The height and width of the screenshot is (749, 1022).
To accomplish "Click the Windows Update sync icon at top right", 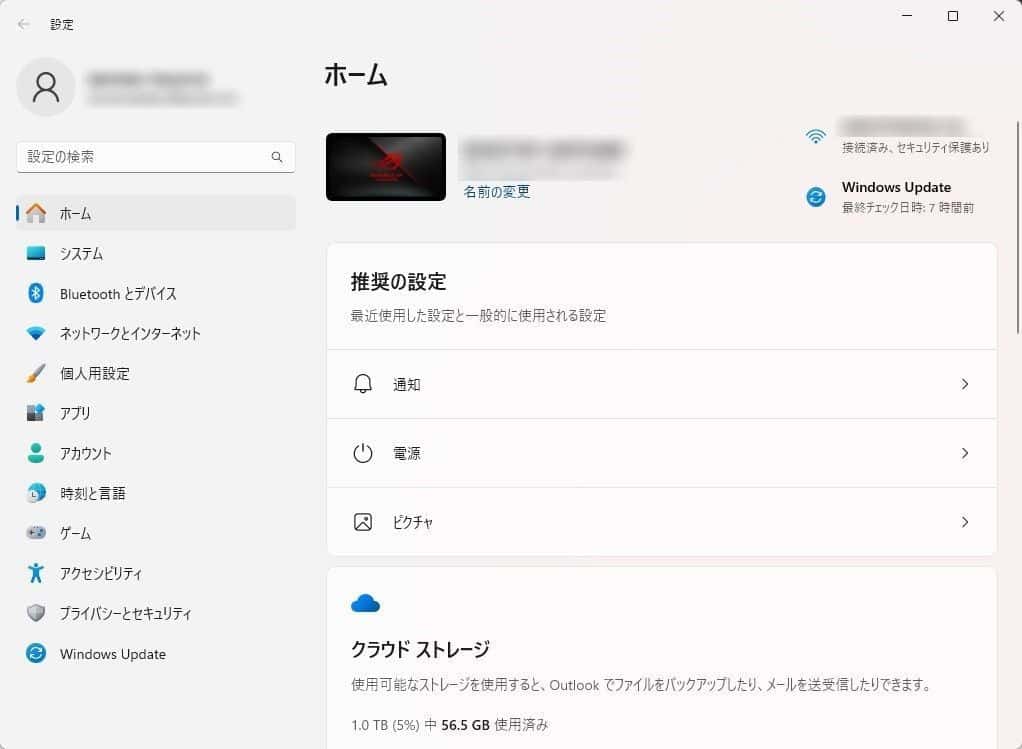I will [815, 196].
